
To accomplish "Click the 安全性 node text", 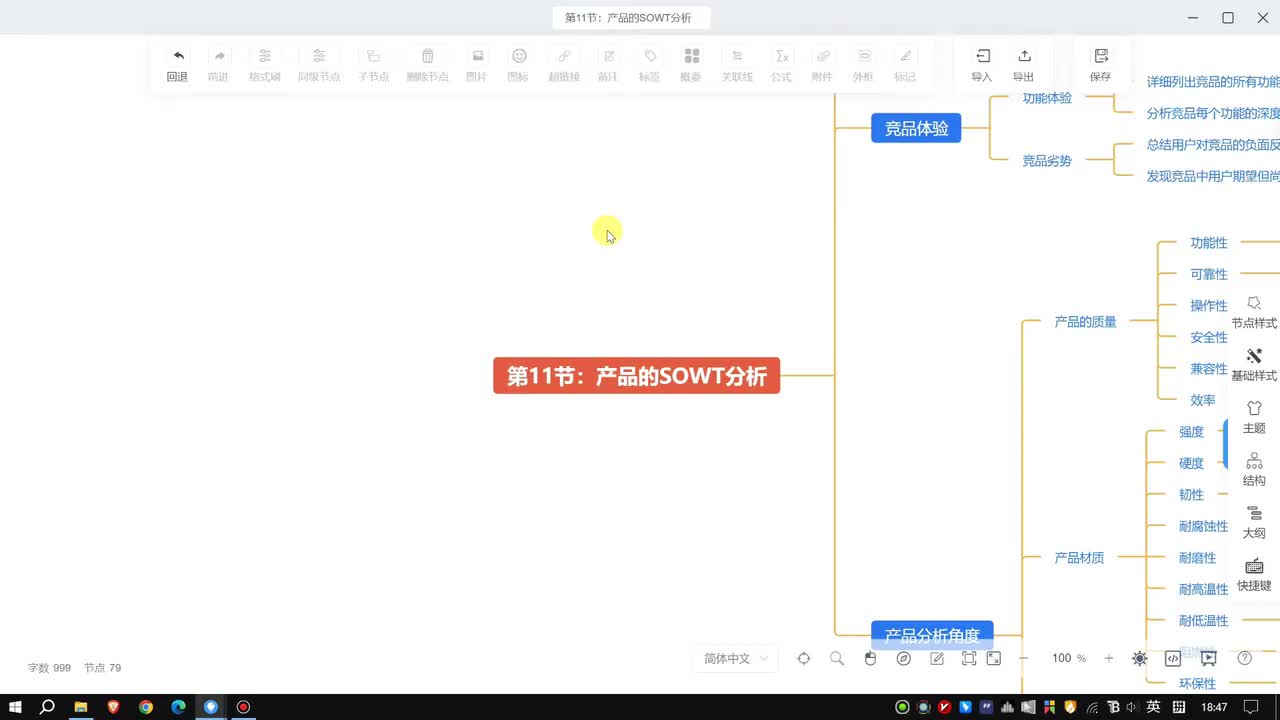I will [1209, 338].
